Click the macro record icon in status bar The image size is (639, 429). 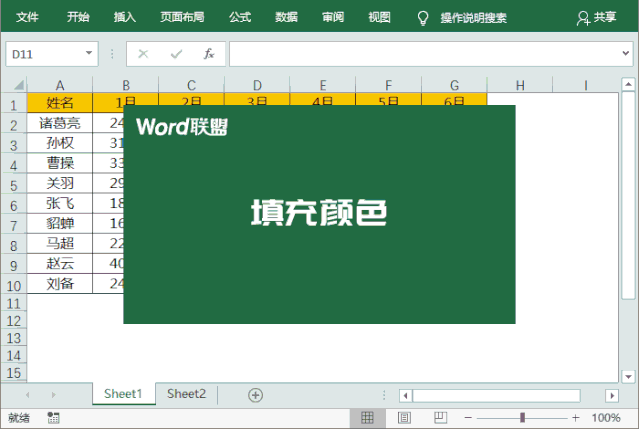click(x=53, y=418)
